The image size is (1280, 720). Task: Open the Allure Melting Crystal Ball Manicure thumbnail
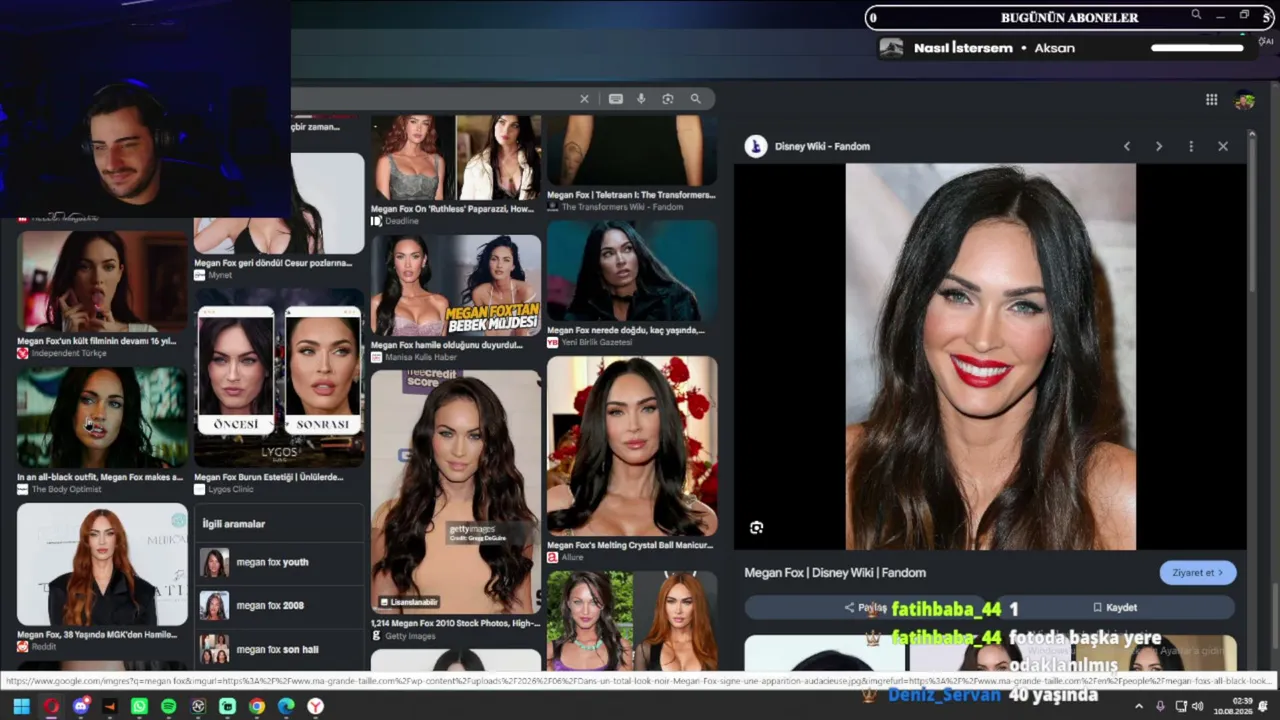click(632, 446)
